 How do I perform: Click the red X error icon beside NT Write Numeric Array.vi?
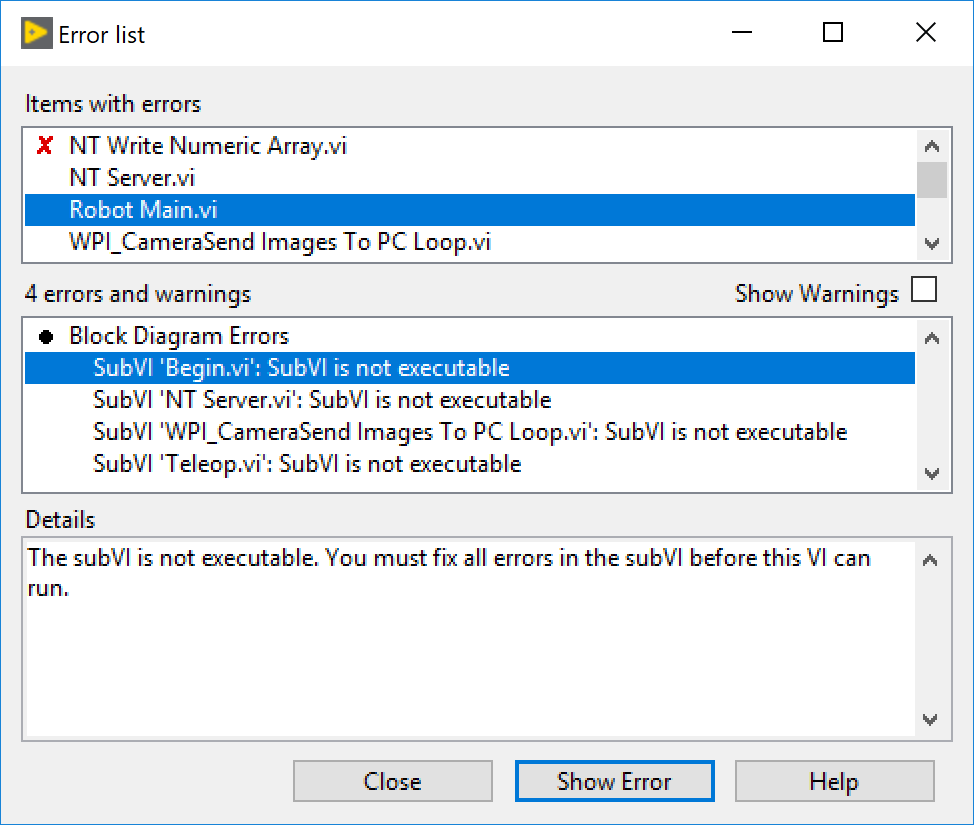[45, 145]
